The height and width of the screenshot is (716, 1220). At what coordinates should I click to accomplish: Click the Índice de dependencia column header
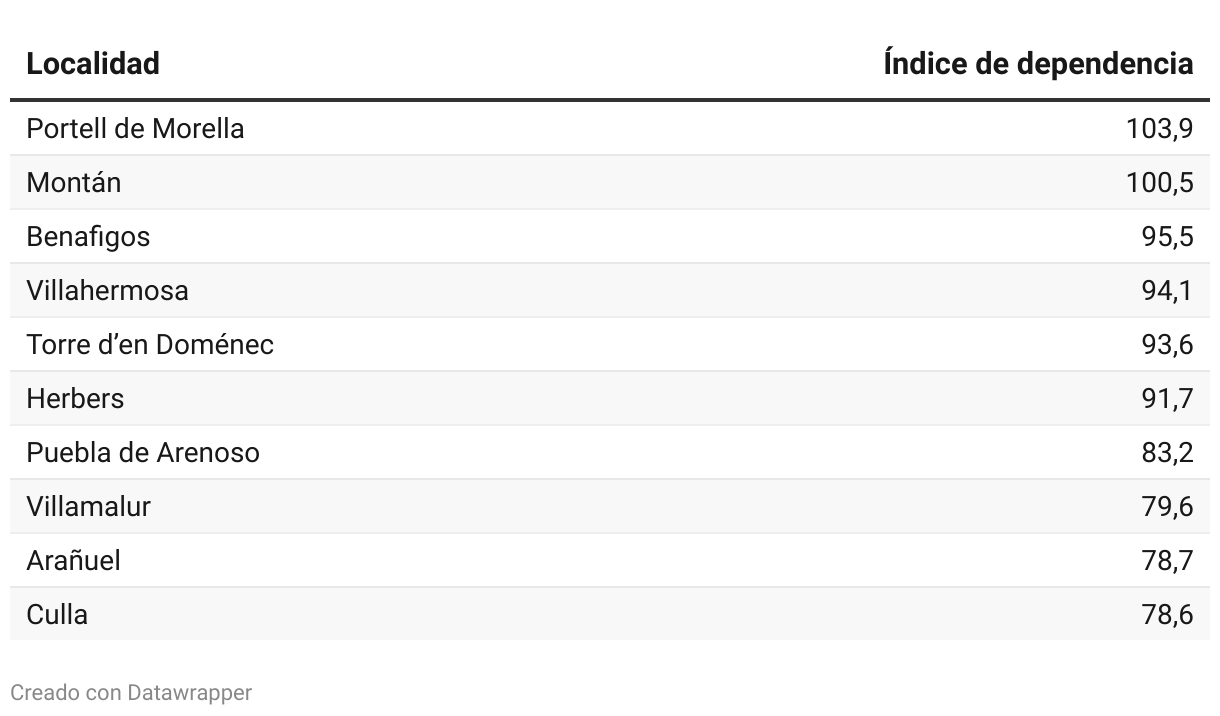pos(1038,64)
